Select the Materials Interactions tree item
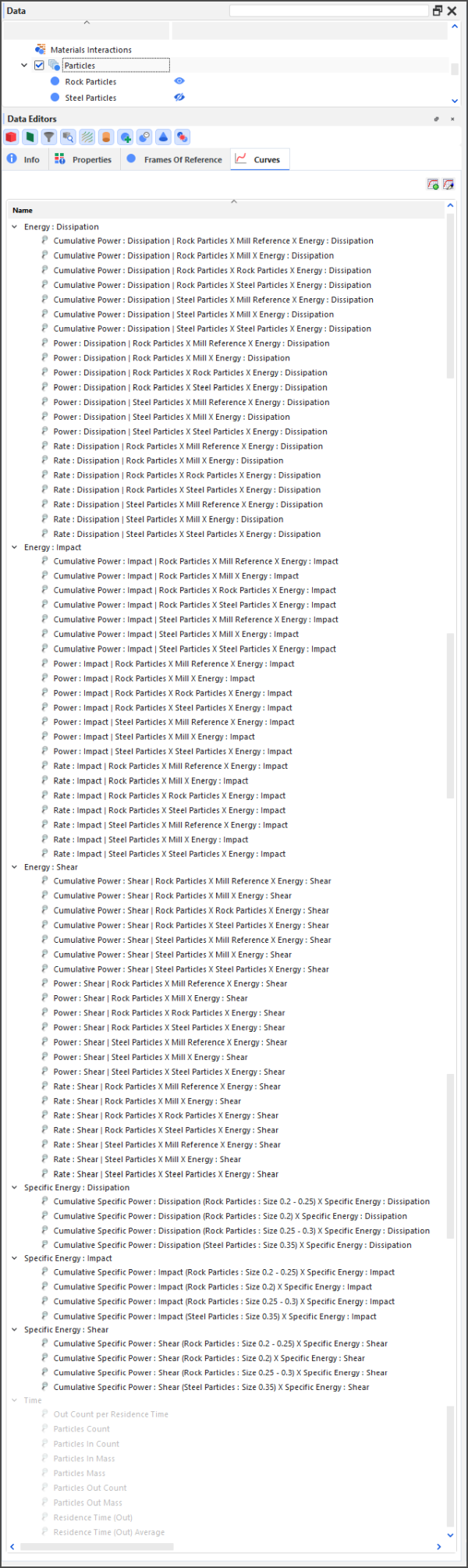The image size is (468, 1568). [91, 49]
